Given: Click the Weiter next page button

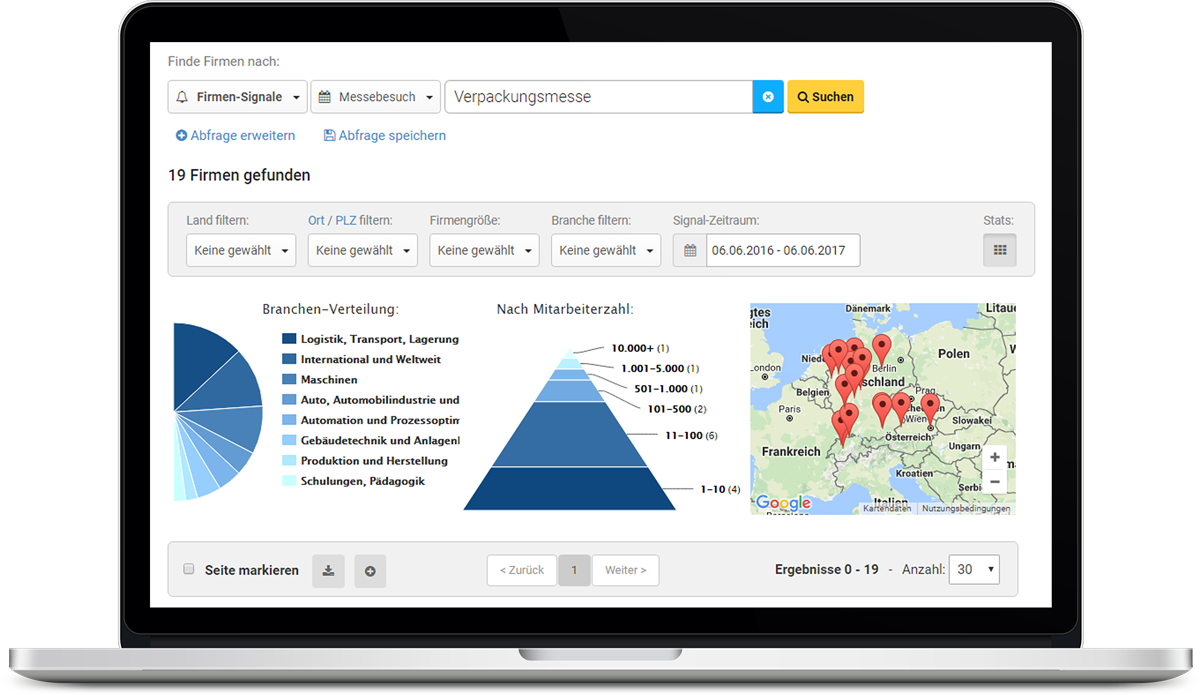Looking at the screenshot, I should (625, 570).
